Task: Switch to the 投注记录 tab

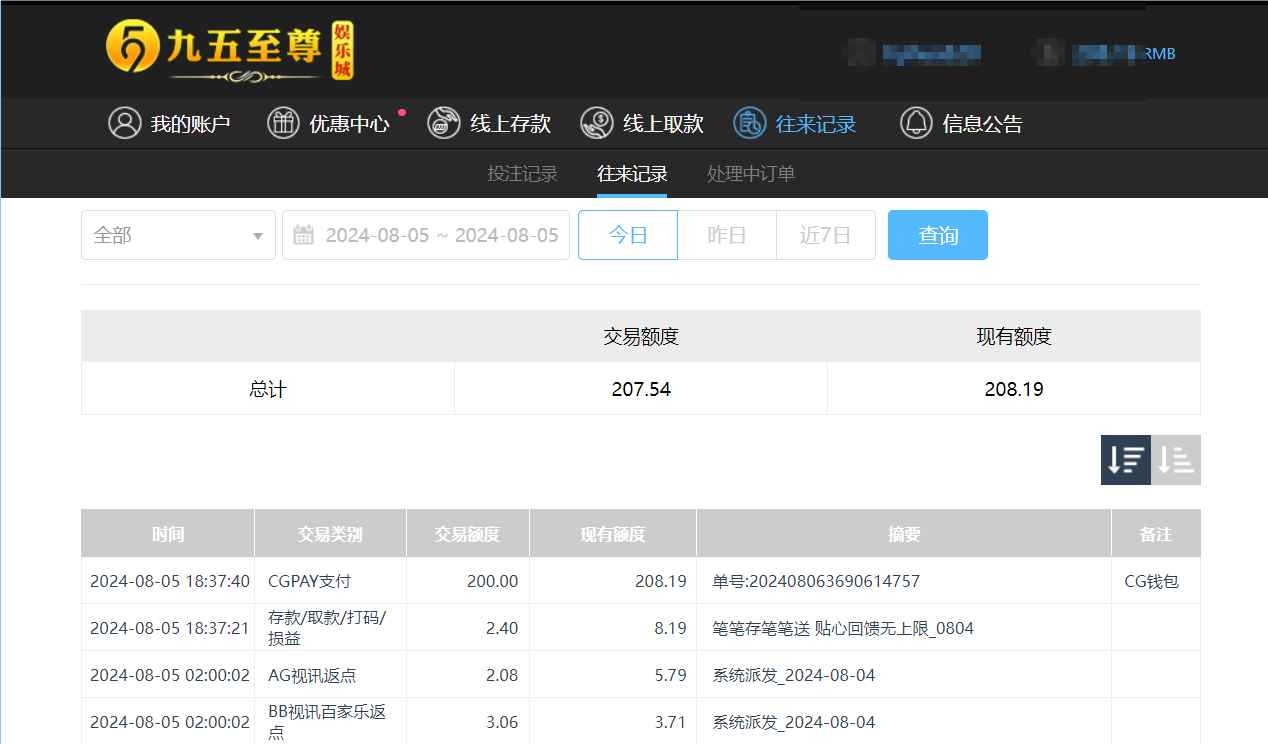Action: (522, 173)
